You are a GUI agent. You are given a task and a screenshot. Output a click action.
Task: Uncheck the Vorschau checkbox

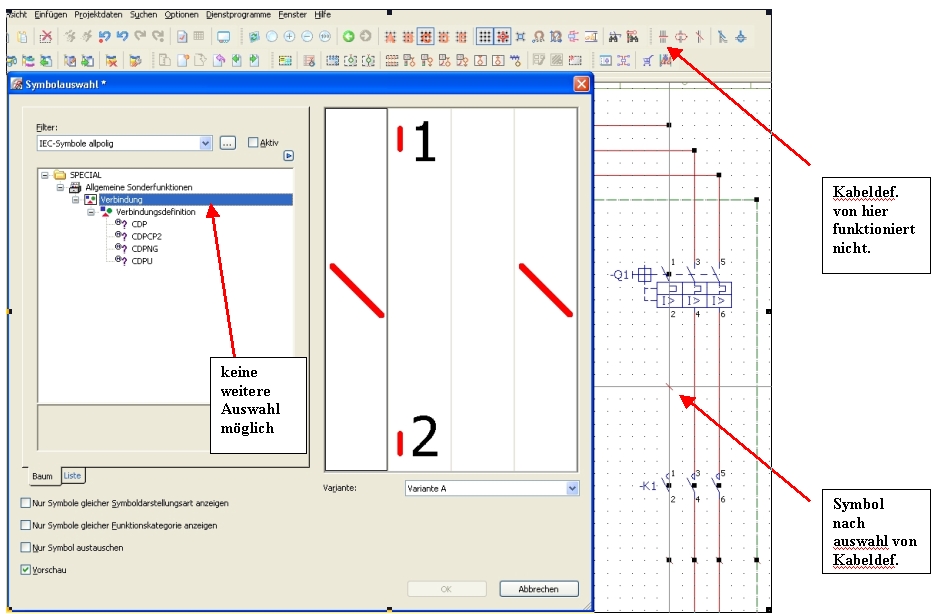pos(25,570)
